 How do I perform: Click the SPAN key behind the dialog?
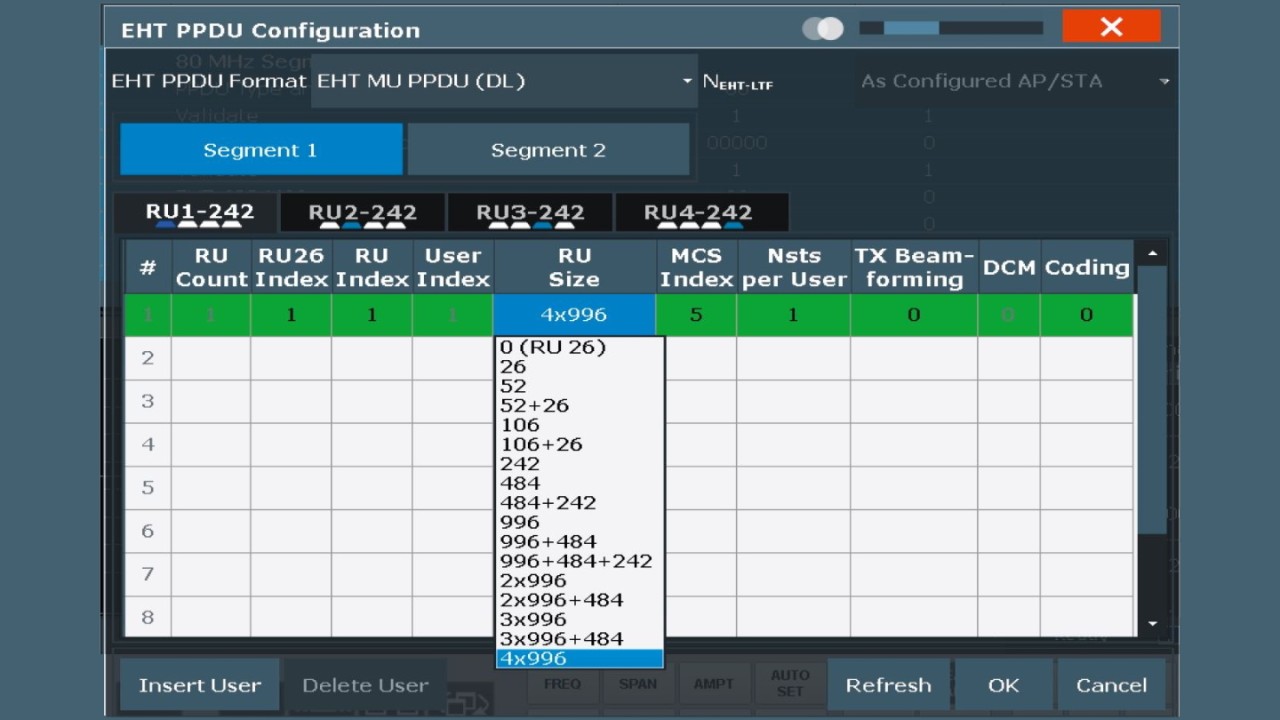click(638, 684)
